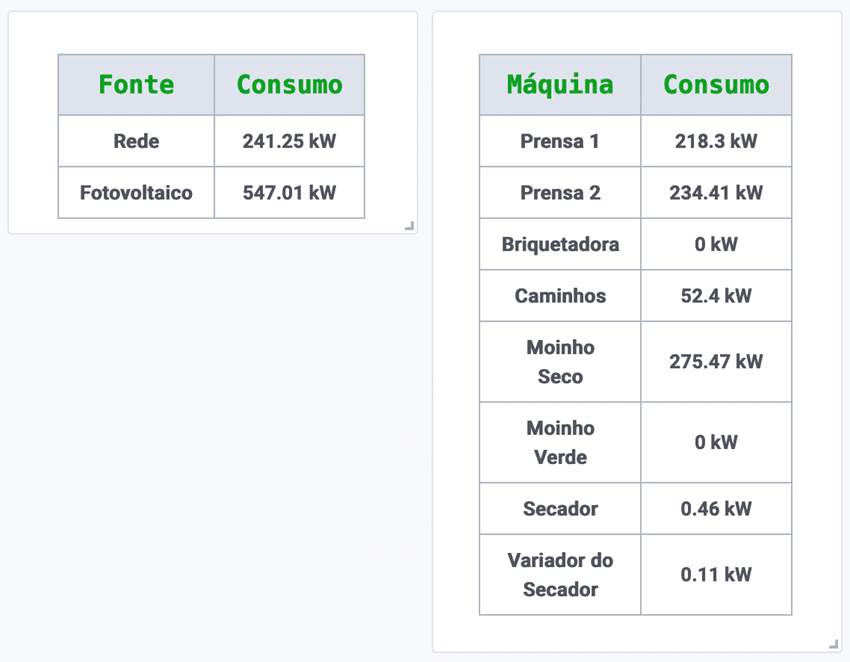Image resolution: width=850 pixels, height=662 pixels.
Task: Click the Consumo header in the left table
Action: pyautogui.click(x=289, y=84)
